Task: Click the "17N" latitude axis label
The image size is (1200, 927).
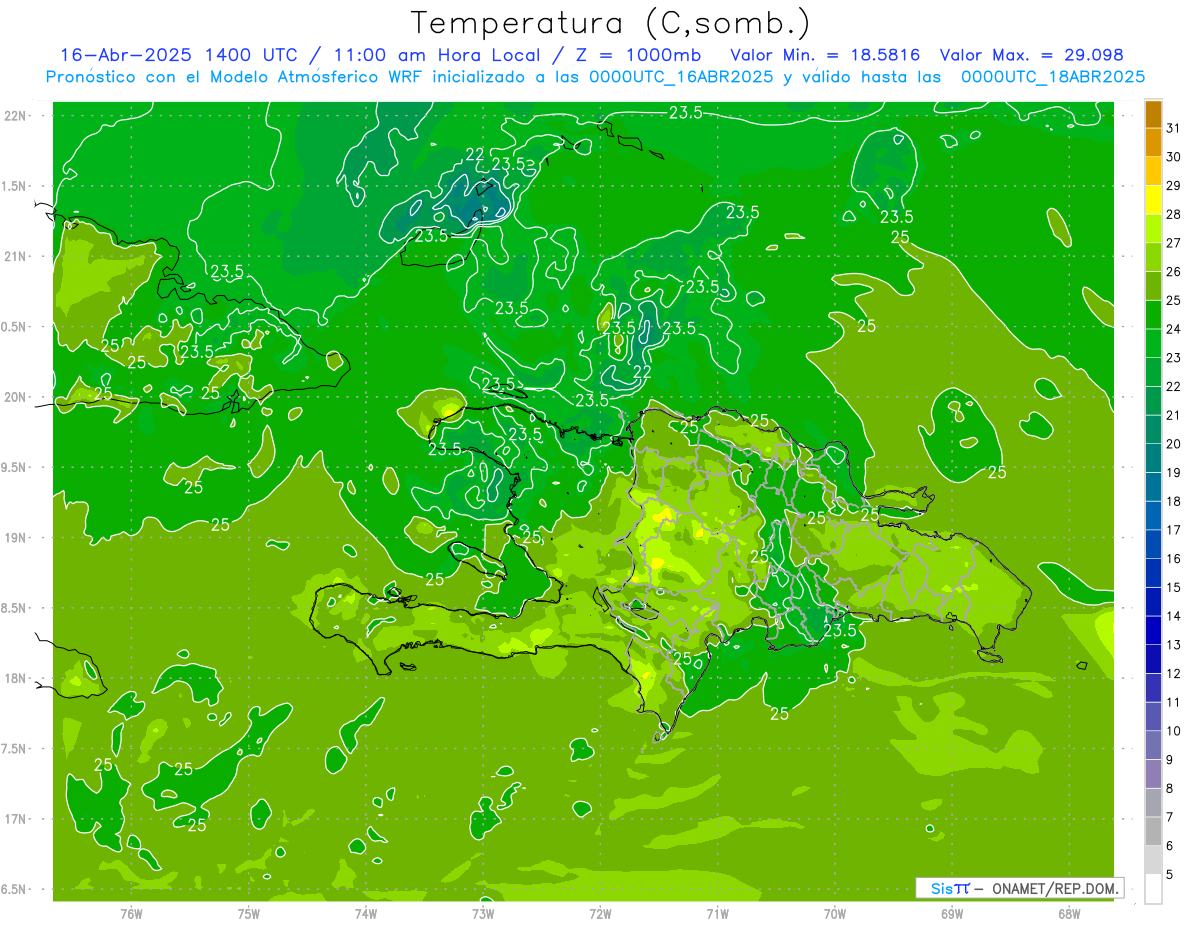Action: coord(16,819)
